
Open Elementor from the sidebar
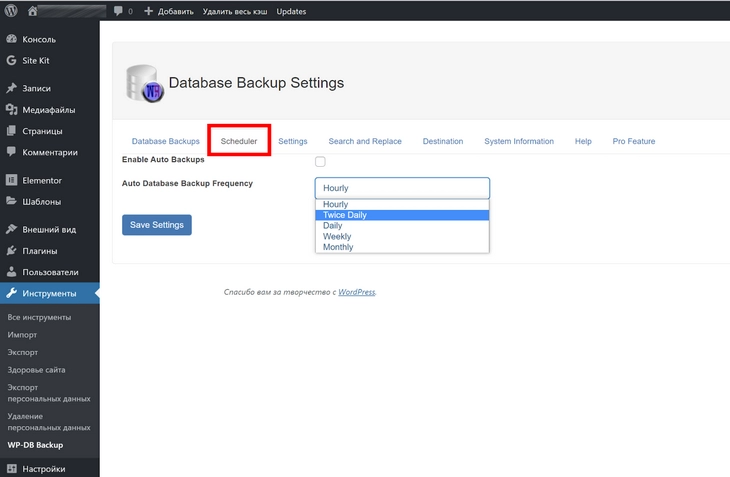[x=41, y=180]
